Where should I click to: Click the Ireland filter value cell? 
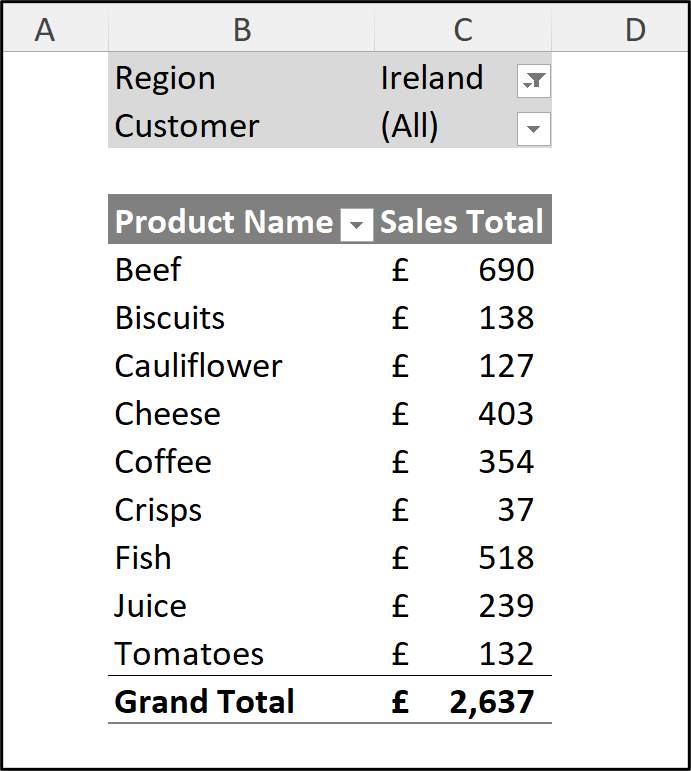click(x=432, y=78)
